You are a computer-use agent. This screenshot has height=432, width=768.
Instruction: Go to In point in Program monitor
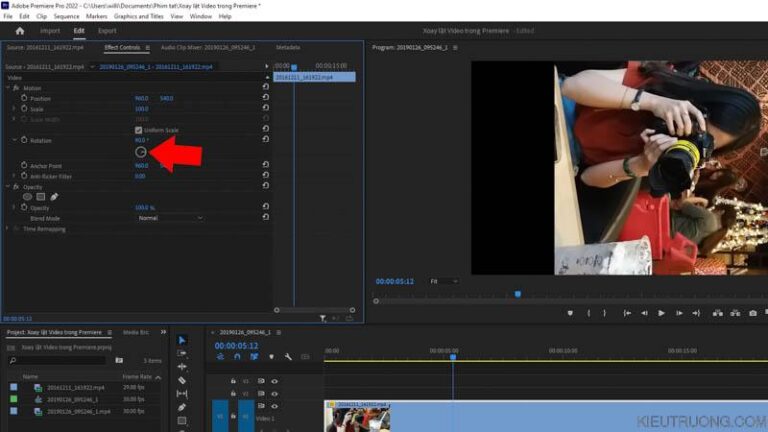point(627,313)
